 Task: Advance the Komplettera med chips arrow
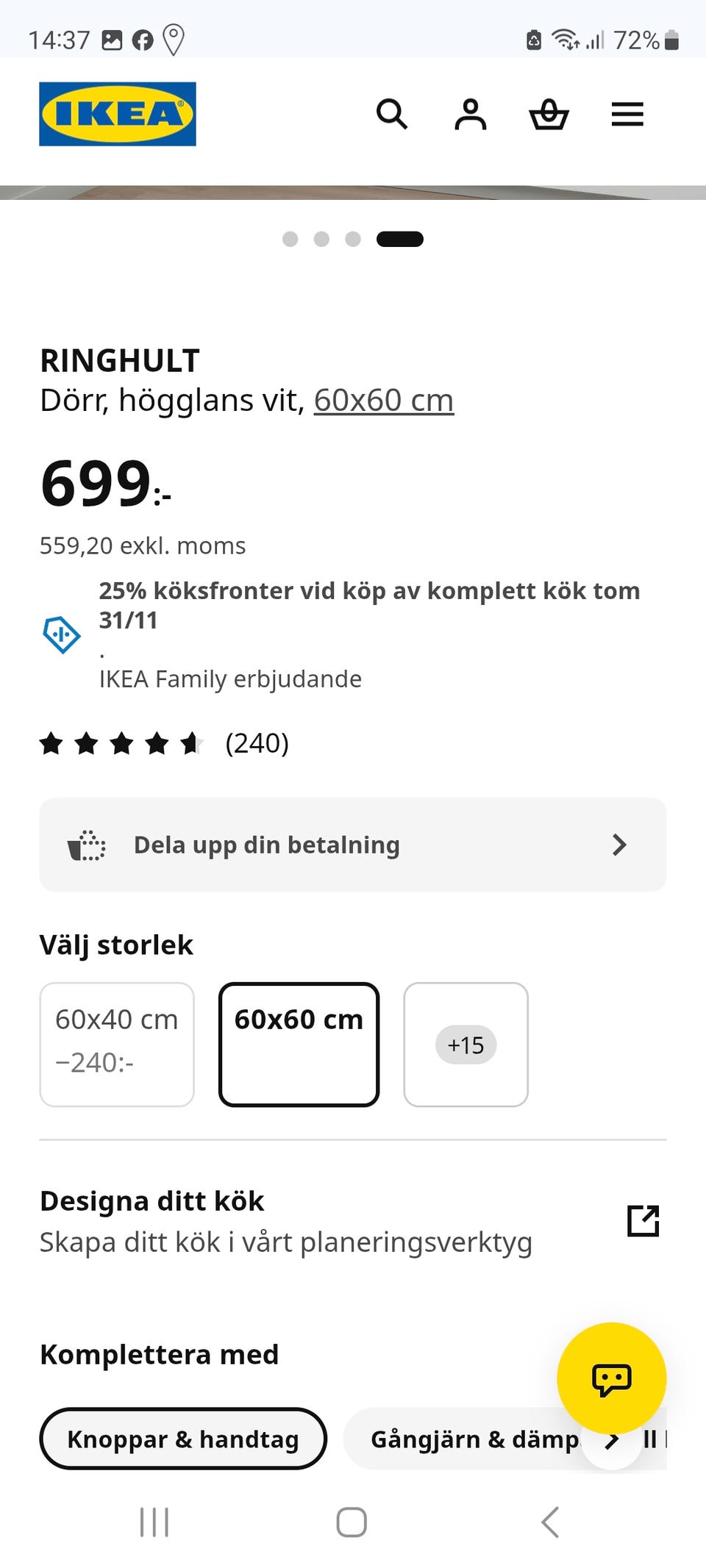click(x=611, y=1439)
